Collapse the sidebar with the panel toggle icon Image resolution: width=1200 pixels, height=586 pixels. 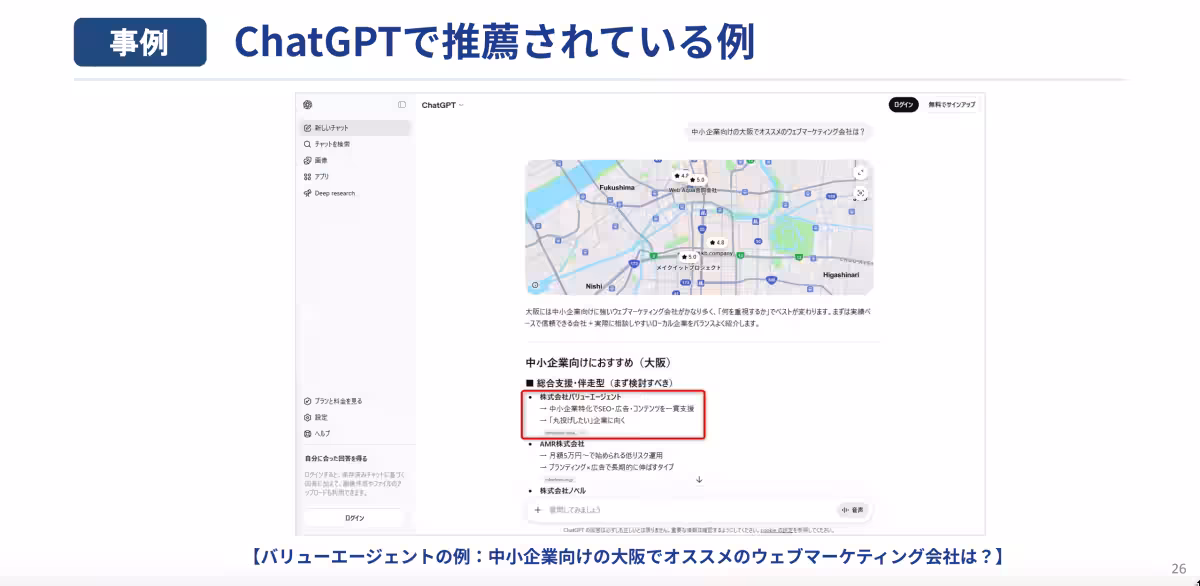tap(402, 105)
